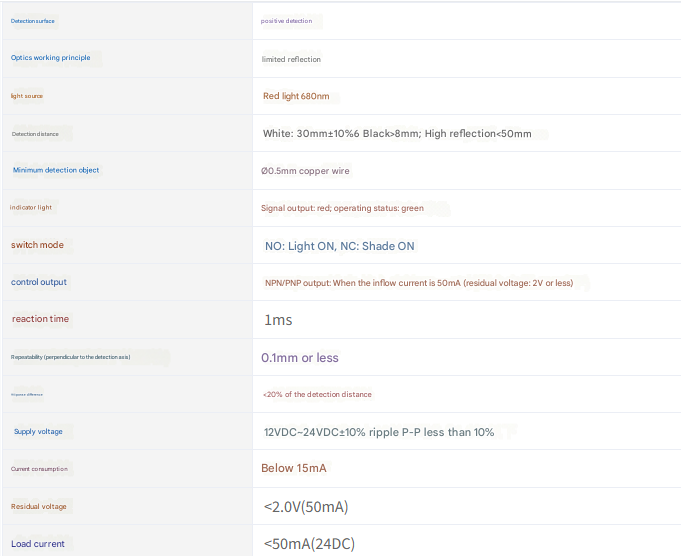This screenshot has height=556, width=681.
Task: Click the 'Red light 680nm' value
Action: coord(296,97)
